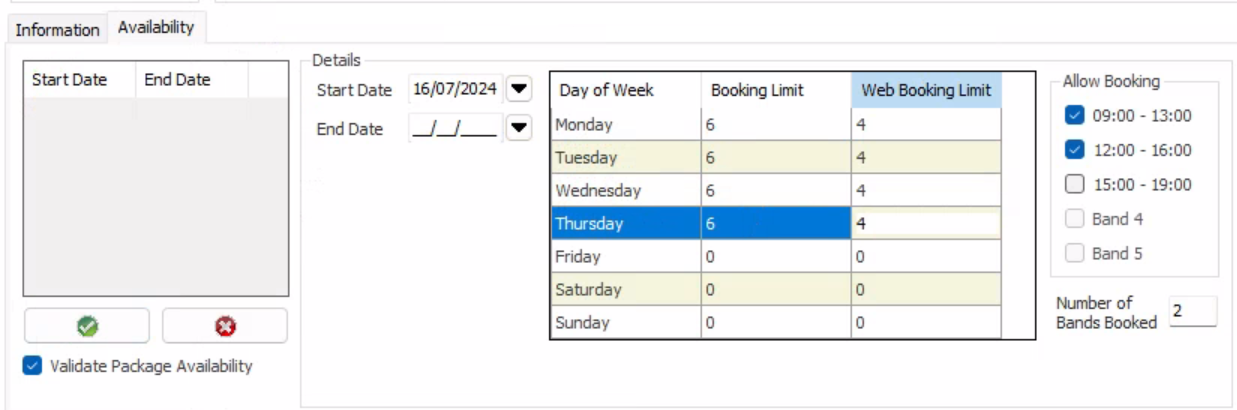Image resolution: width=1237 pixels, height=410 pixels.
Task: Click Saturday's Booking Limit cell
Action: [x=776, y=290]
